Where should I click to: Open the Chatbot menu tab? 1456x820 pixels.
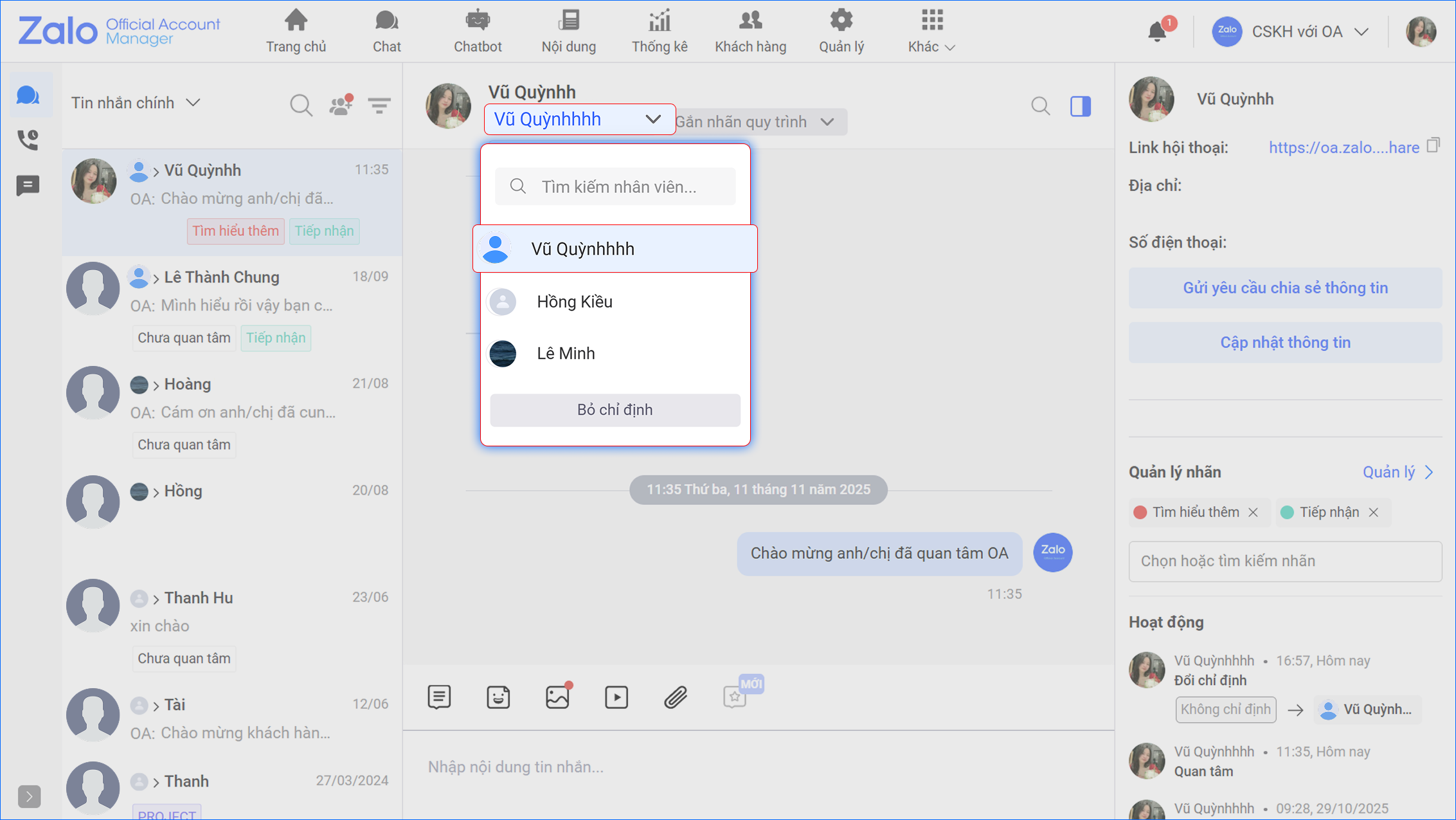[478, 31]
